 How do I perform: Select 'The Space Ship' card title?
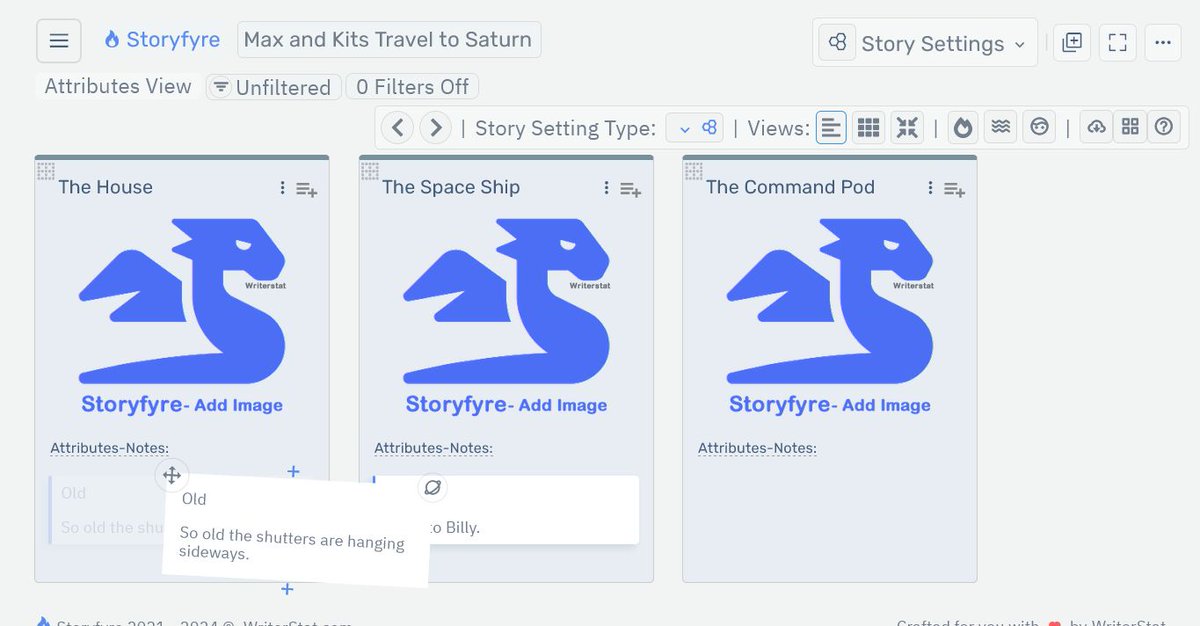451,187
